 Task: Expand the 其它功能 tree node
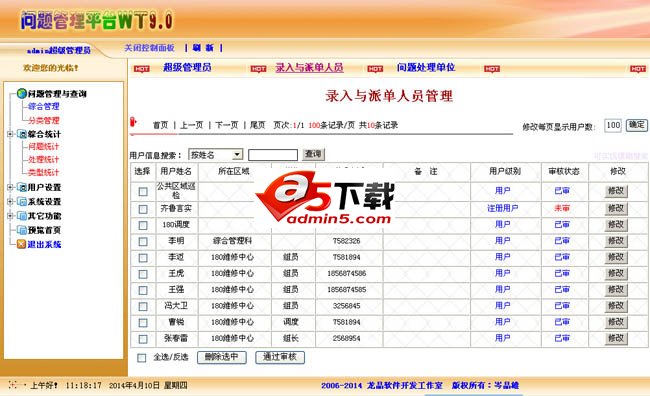pyautogui.click(x=10, y=216)
